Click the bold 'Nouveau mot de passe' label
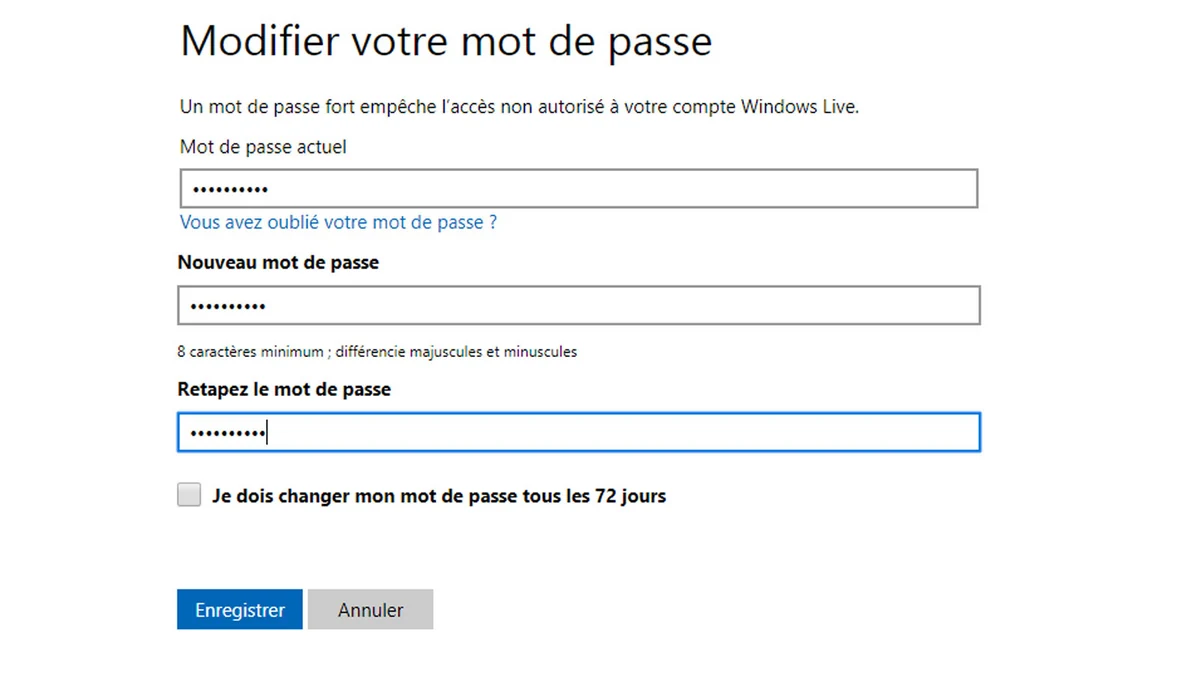1200x675 pixels. click(x=278, y=263)
